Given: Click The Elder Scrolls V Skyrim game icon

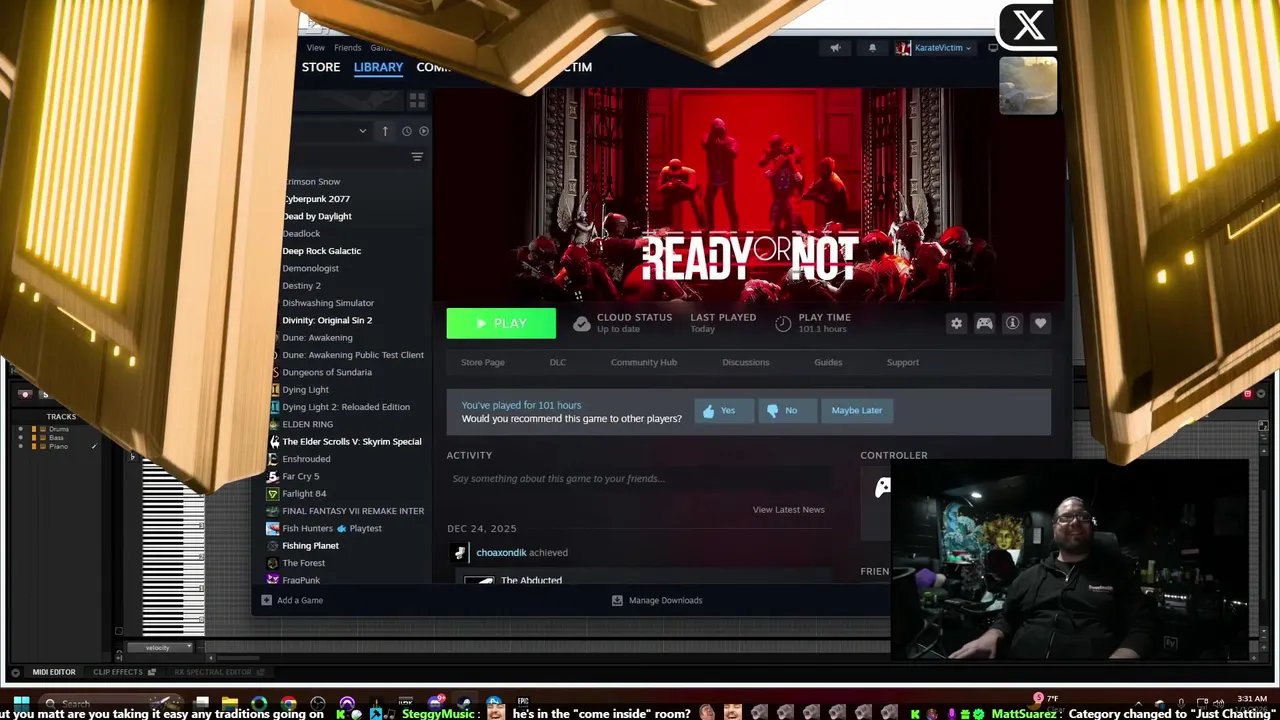Looking at the screenshot, I should point(275,441).
